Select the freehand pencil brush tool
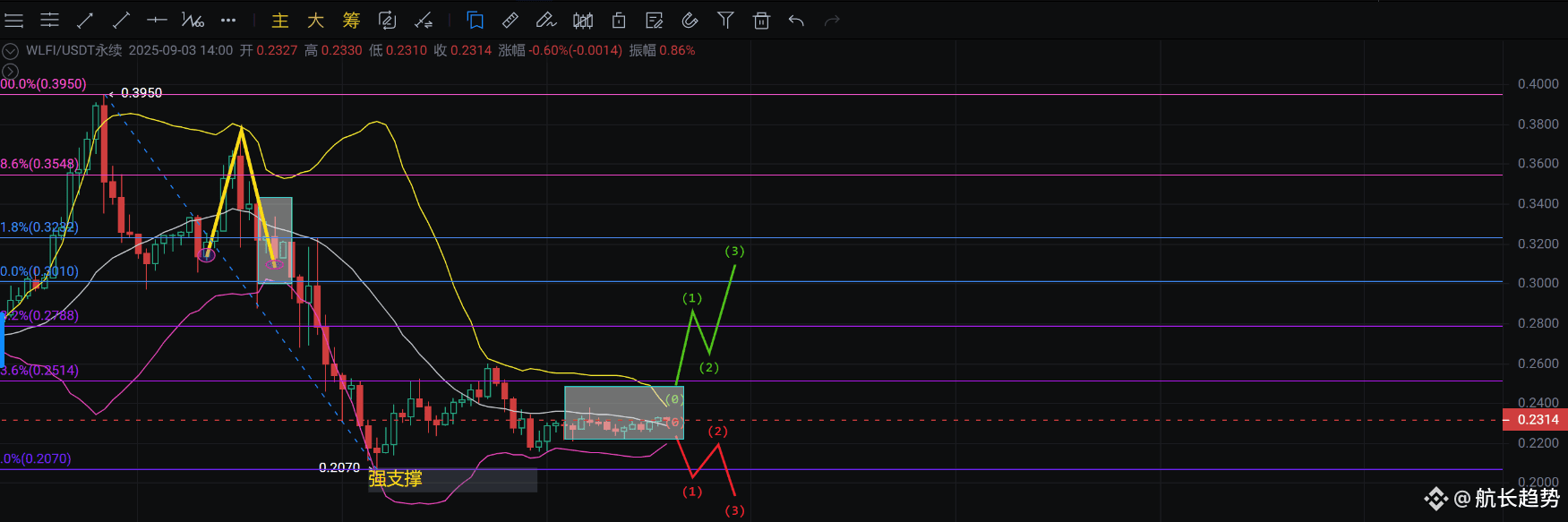1568x522 pixels. tap(546, 20)
